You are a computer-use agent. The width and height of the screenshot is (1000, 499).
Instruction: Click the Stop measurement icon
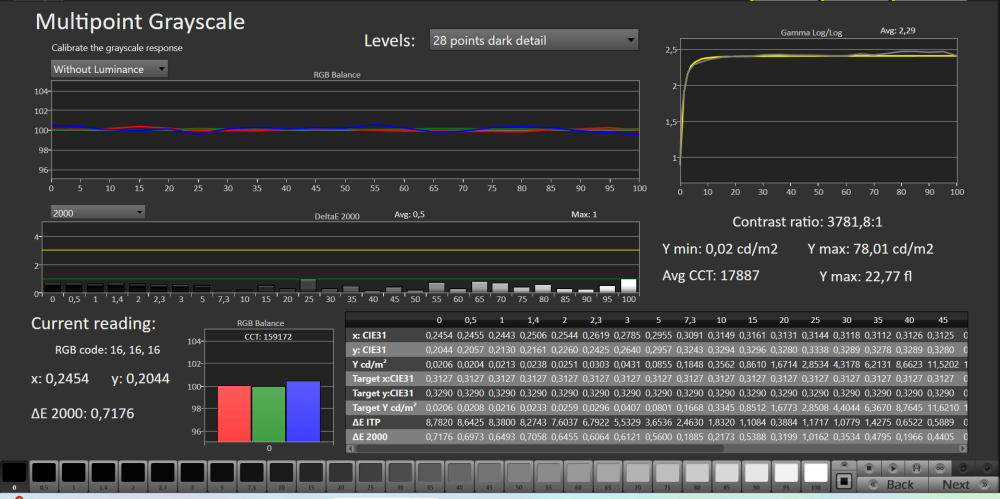pyautogui.click(x=869, y=468)
